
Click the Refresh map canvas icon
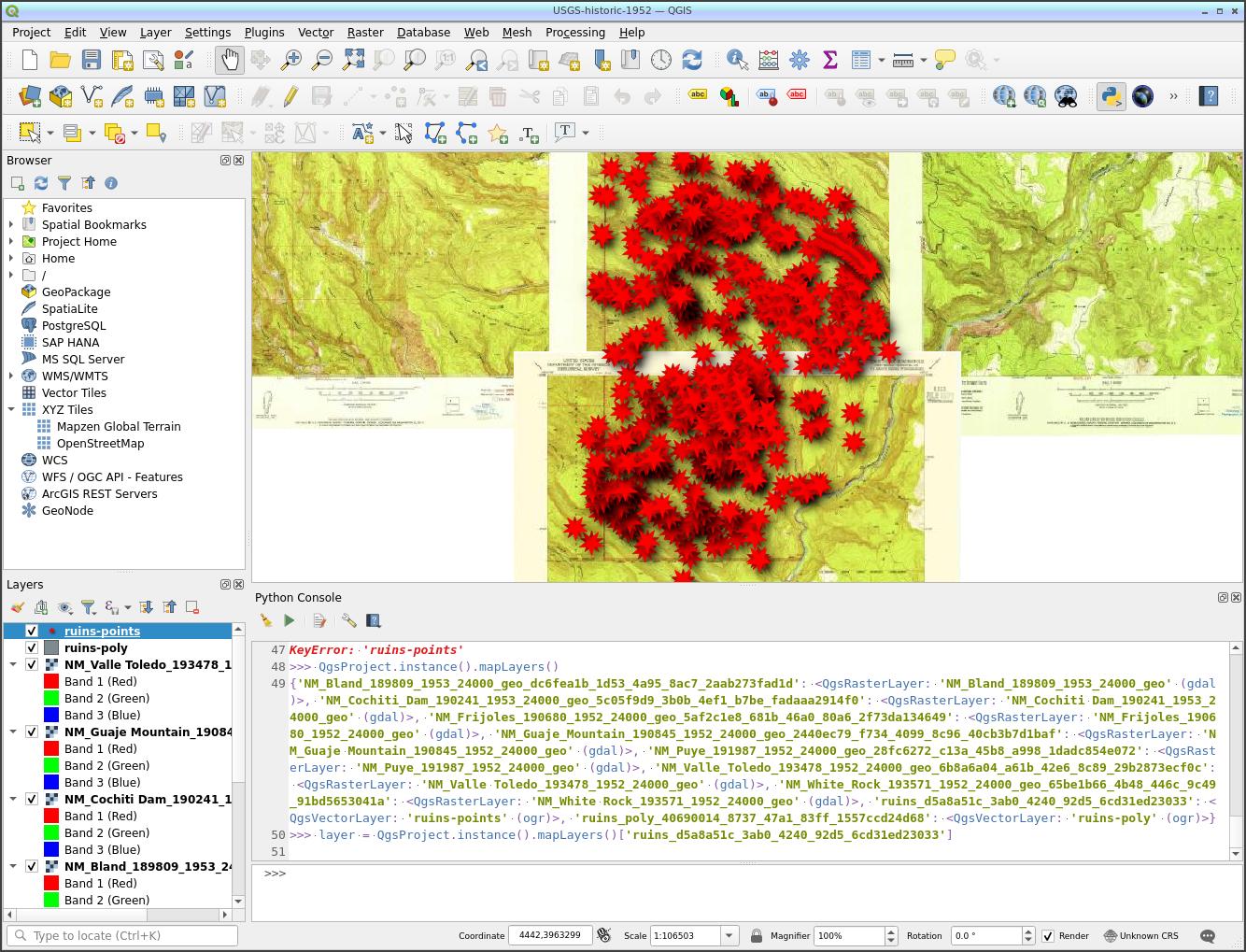tap(691, 60)
